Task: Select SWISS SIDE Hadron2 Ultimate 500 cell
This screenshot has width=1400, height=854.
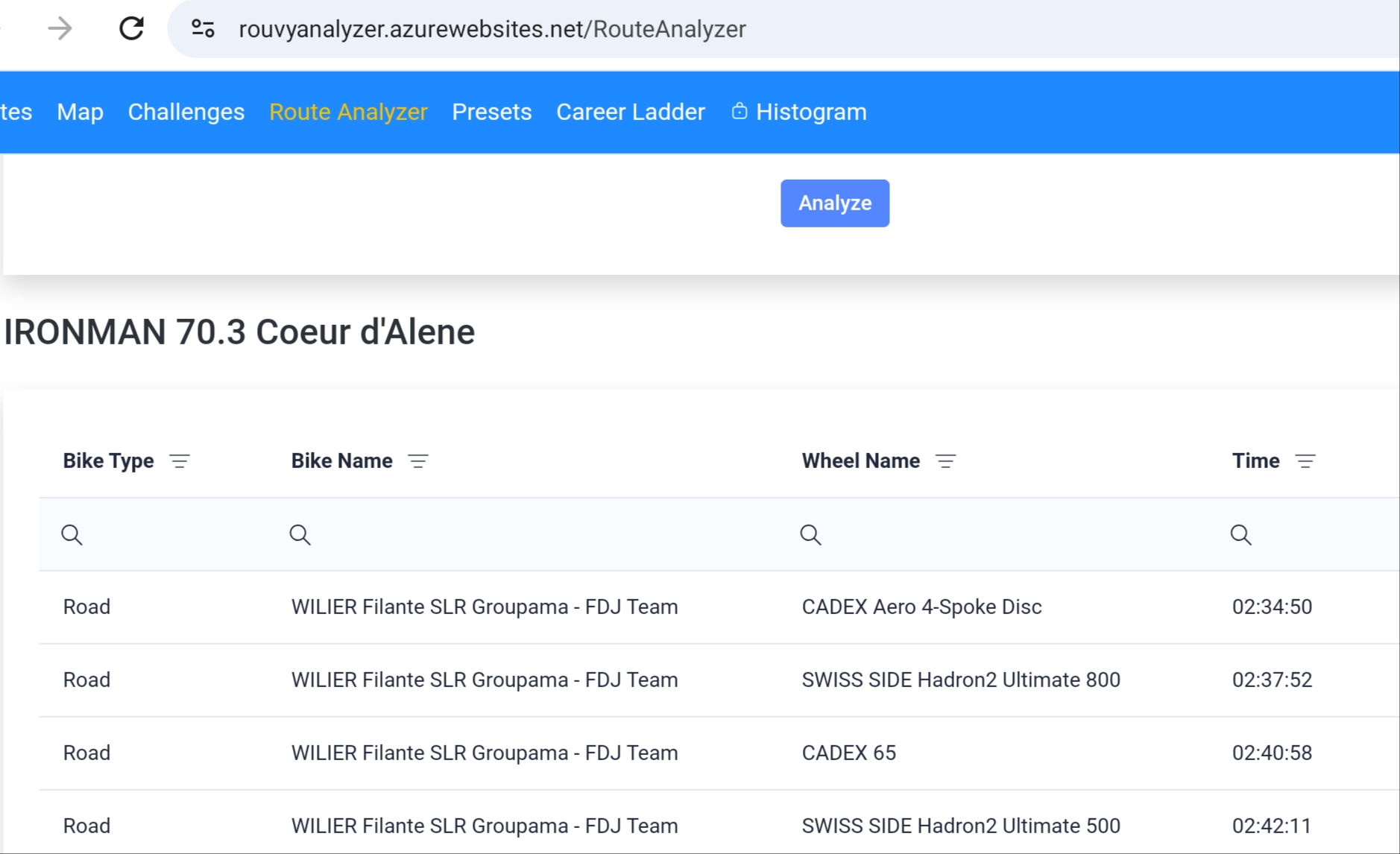Action: (961, 826)
